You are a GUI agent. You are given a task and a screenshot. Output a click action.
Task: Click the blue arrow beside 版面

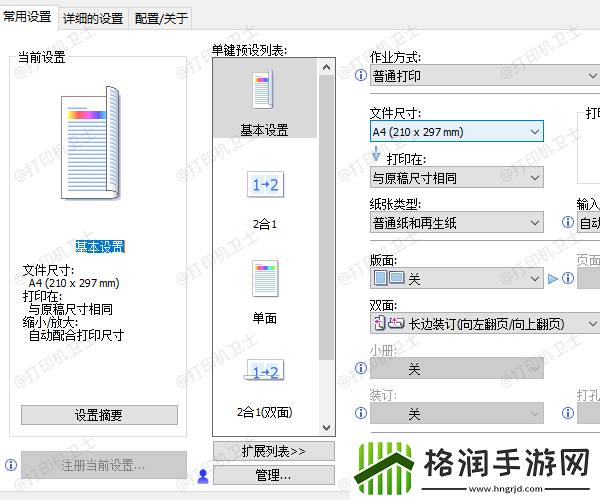pyautogui.click(x=553, y=279)
